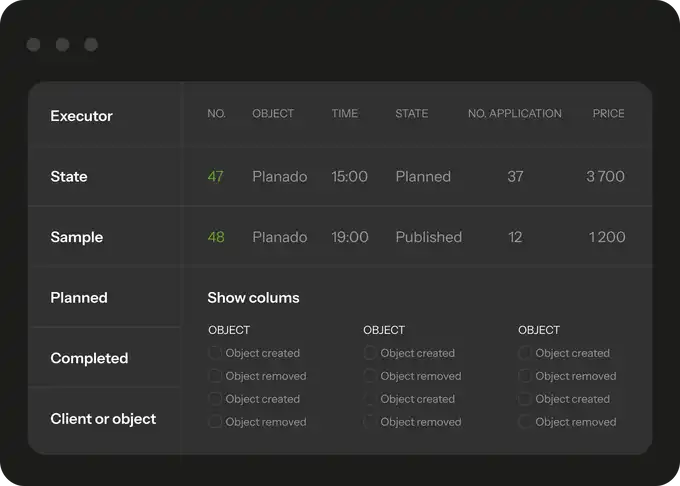Switch to the Sample sidebar item
The image size is (680, 486).
[x=79, y=237]
